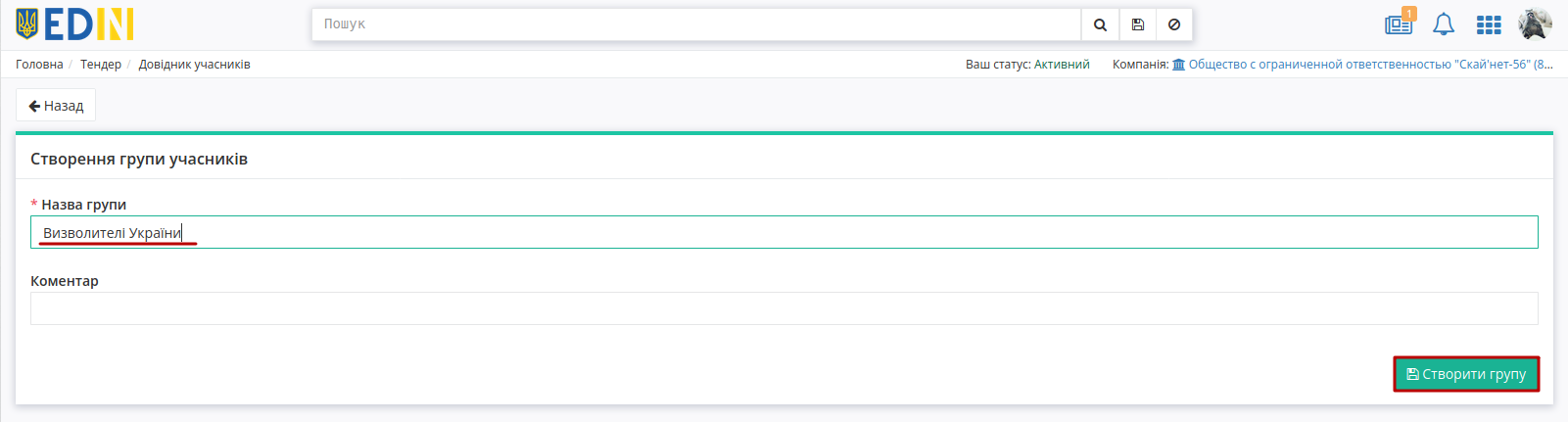
Task: Click into the Назва групи field
Action: tap(784, 232)
